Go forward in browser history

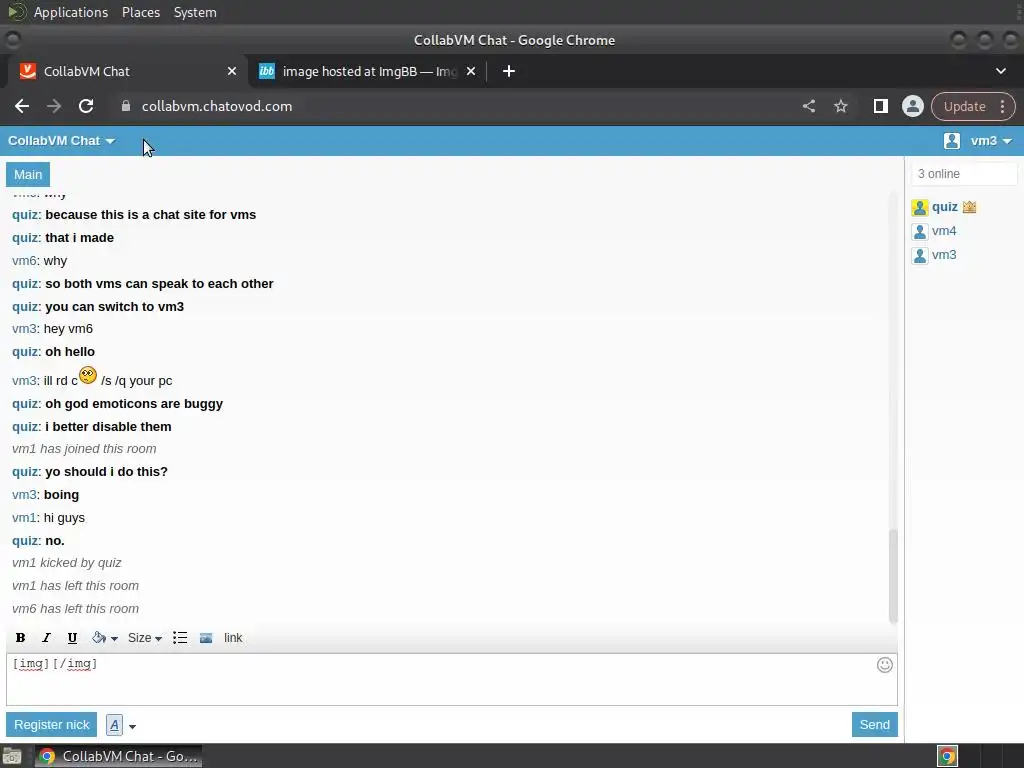tap(54, 106)
